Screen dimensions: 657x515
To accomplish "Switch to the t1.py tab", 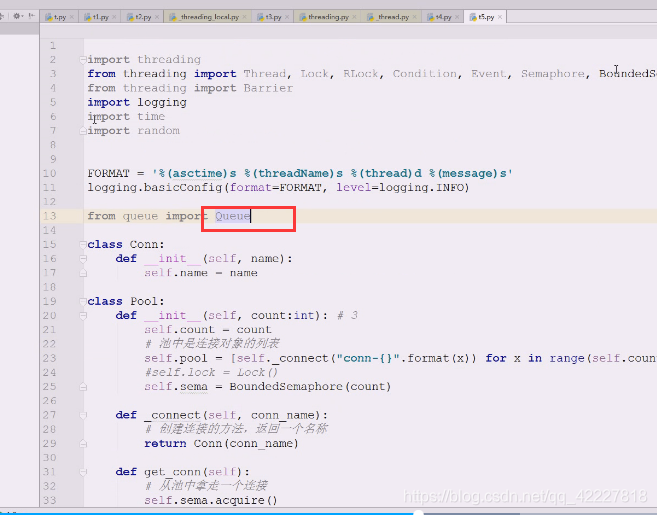I will pyautogui.click(x=100, y=17).
